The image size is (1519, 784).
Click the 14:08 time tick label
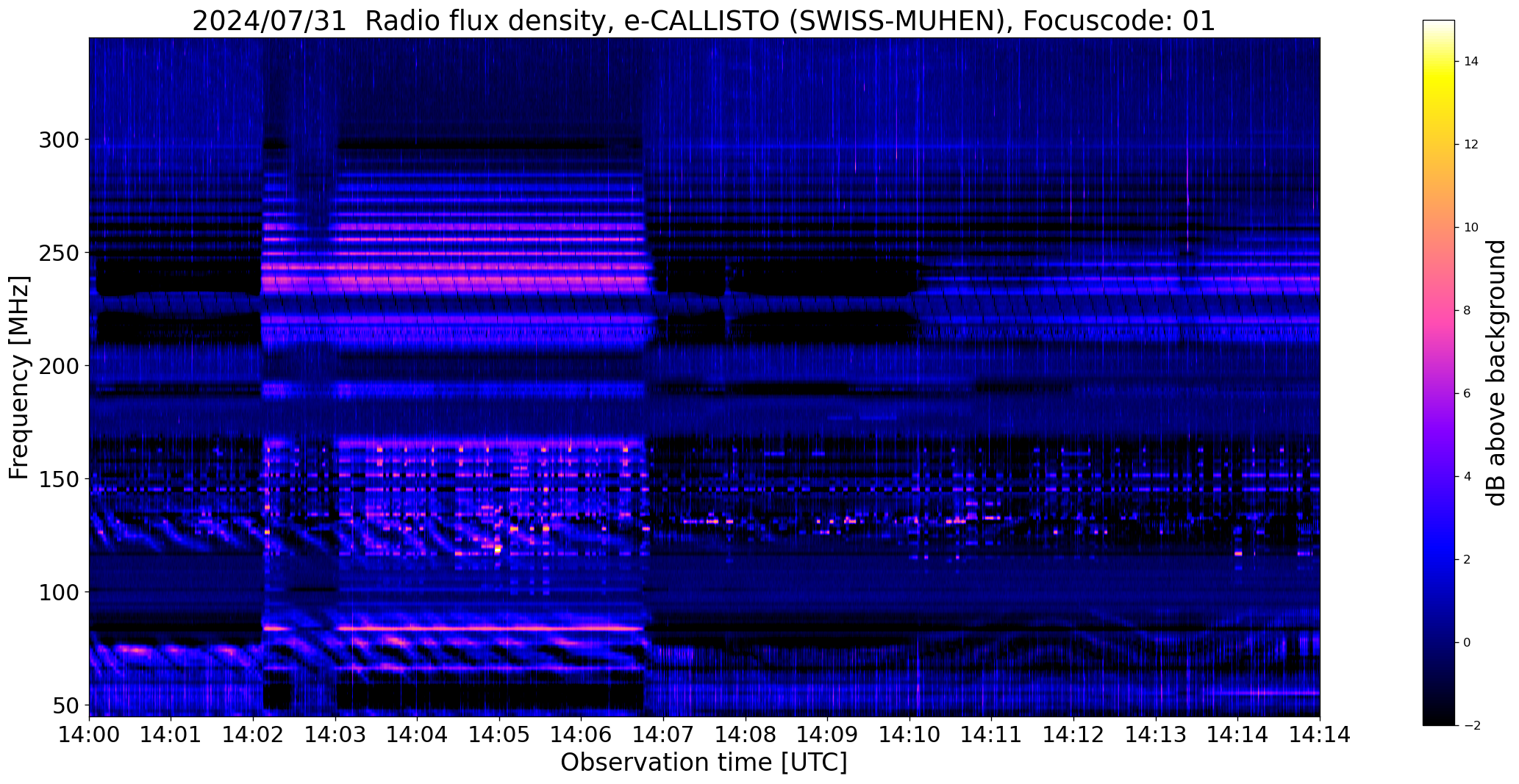[746, 735]
